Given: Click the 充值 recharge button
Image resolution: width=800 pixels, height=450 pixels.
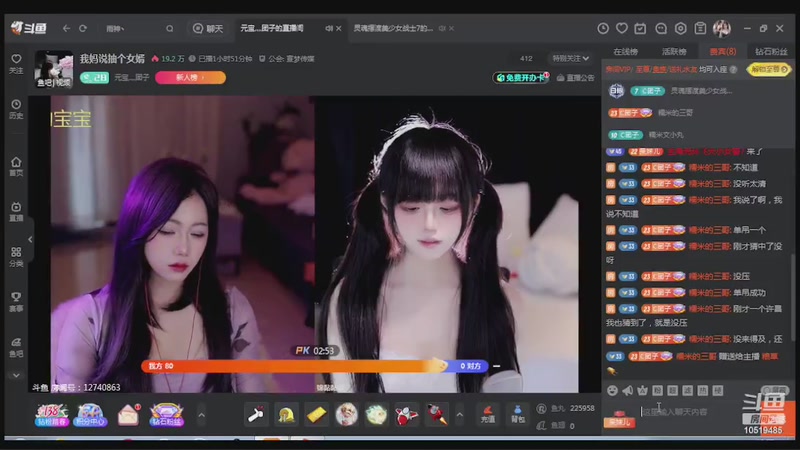Looking at the screenshot, I should pyautogui.click(x=488, y=414).
